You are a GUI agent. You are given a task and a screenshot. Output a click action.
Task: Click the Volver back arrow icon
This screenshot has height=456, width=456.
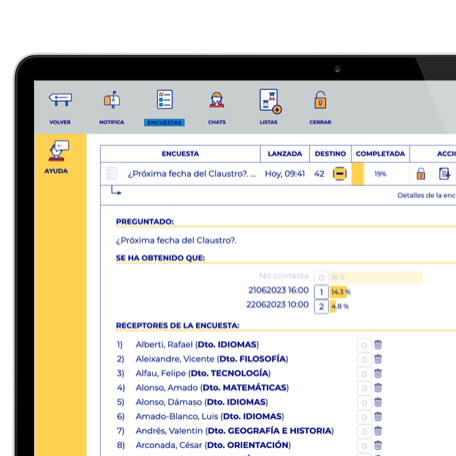[x=60, y=99]
